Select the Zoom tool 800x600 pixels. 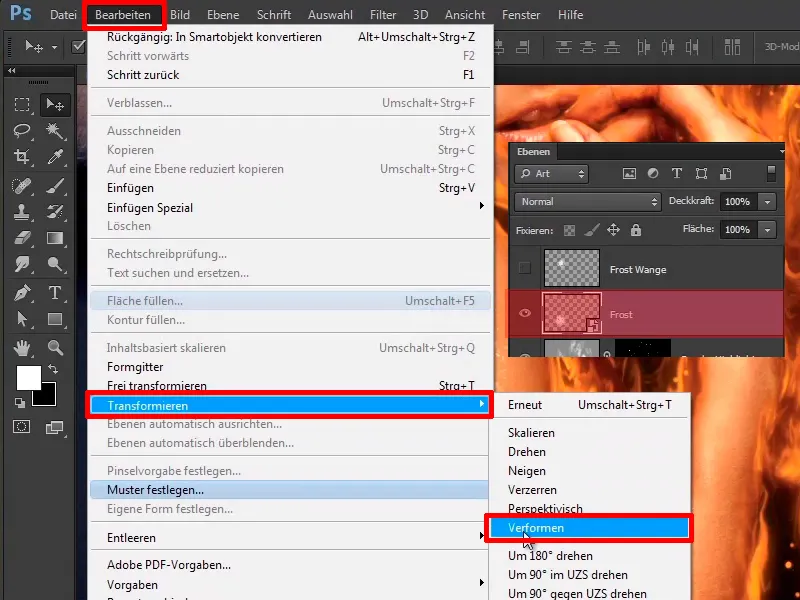coord(55,348)
